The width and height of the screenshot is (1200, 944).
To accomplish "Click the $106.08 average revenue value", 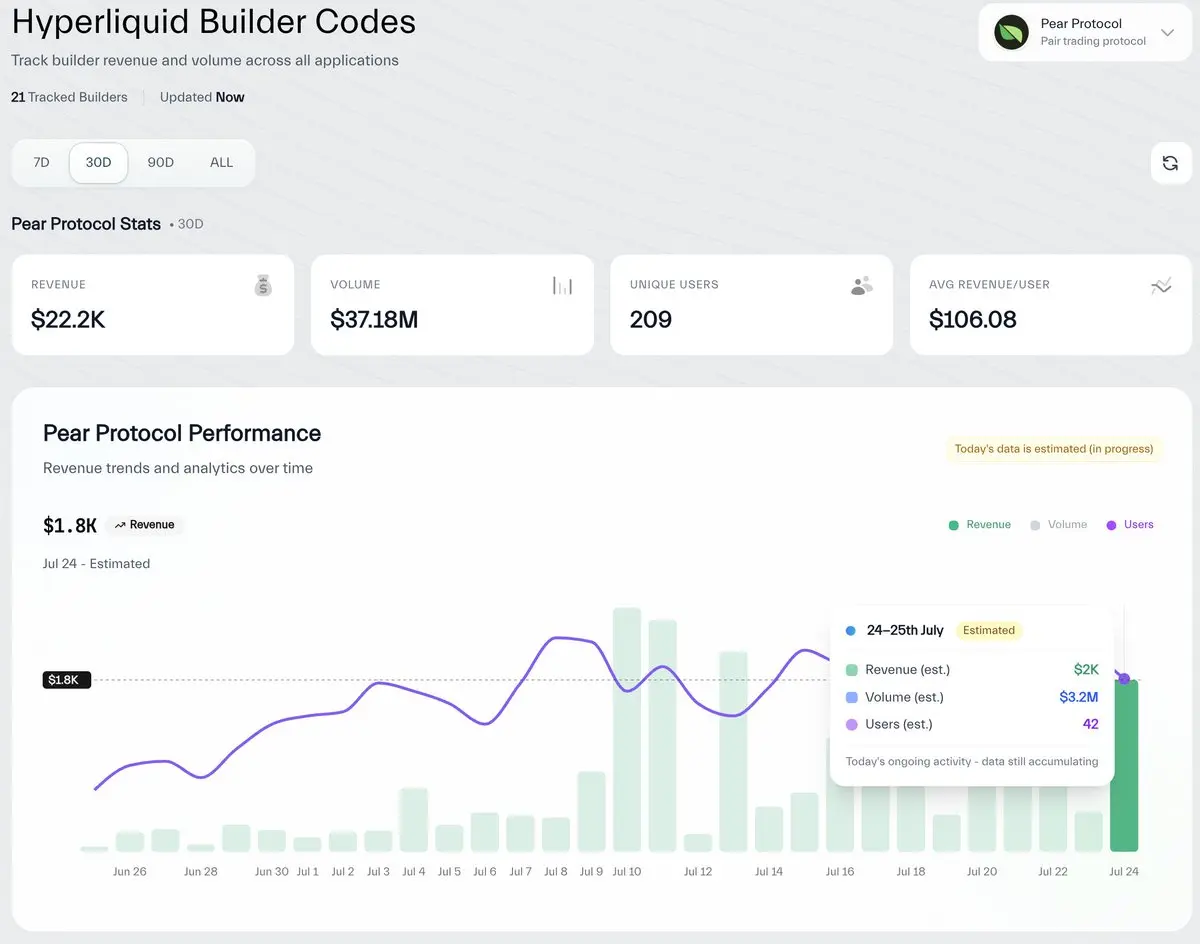I will pos(973,320).
